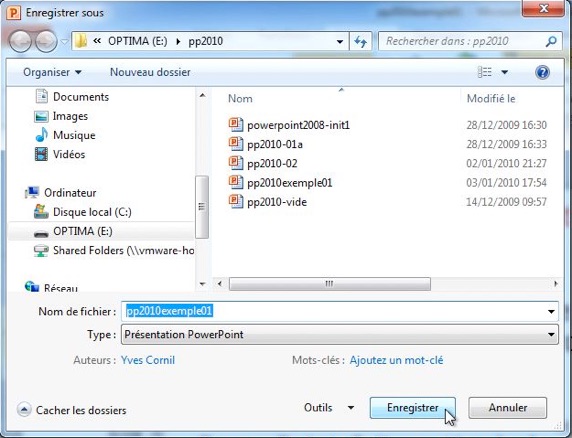Open the Musique library
This screenshot has height=438, width=572.
click(74, 135)
